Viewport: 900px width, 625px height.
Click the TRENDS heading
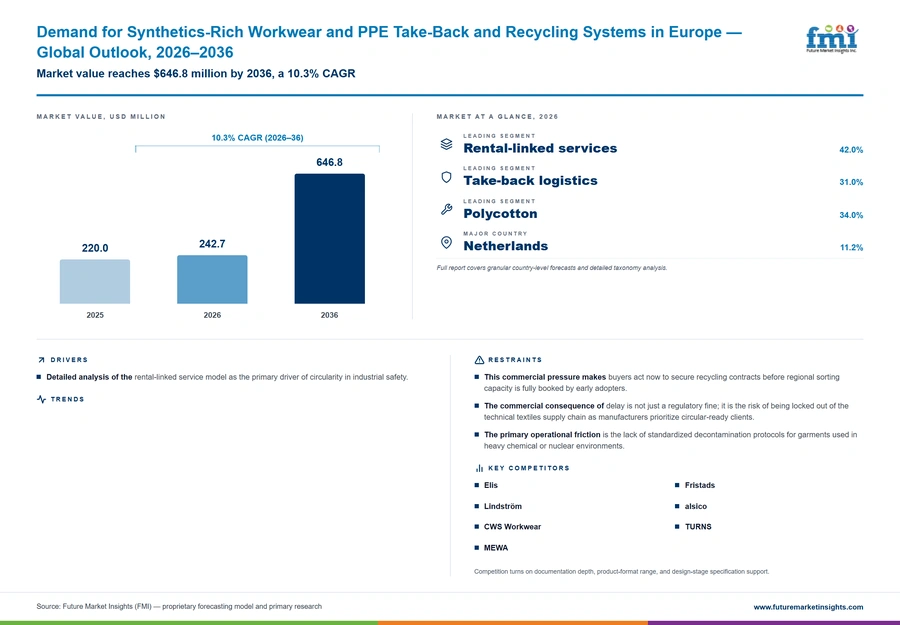click(67, 399)
